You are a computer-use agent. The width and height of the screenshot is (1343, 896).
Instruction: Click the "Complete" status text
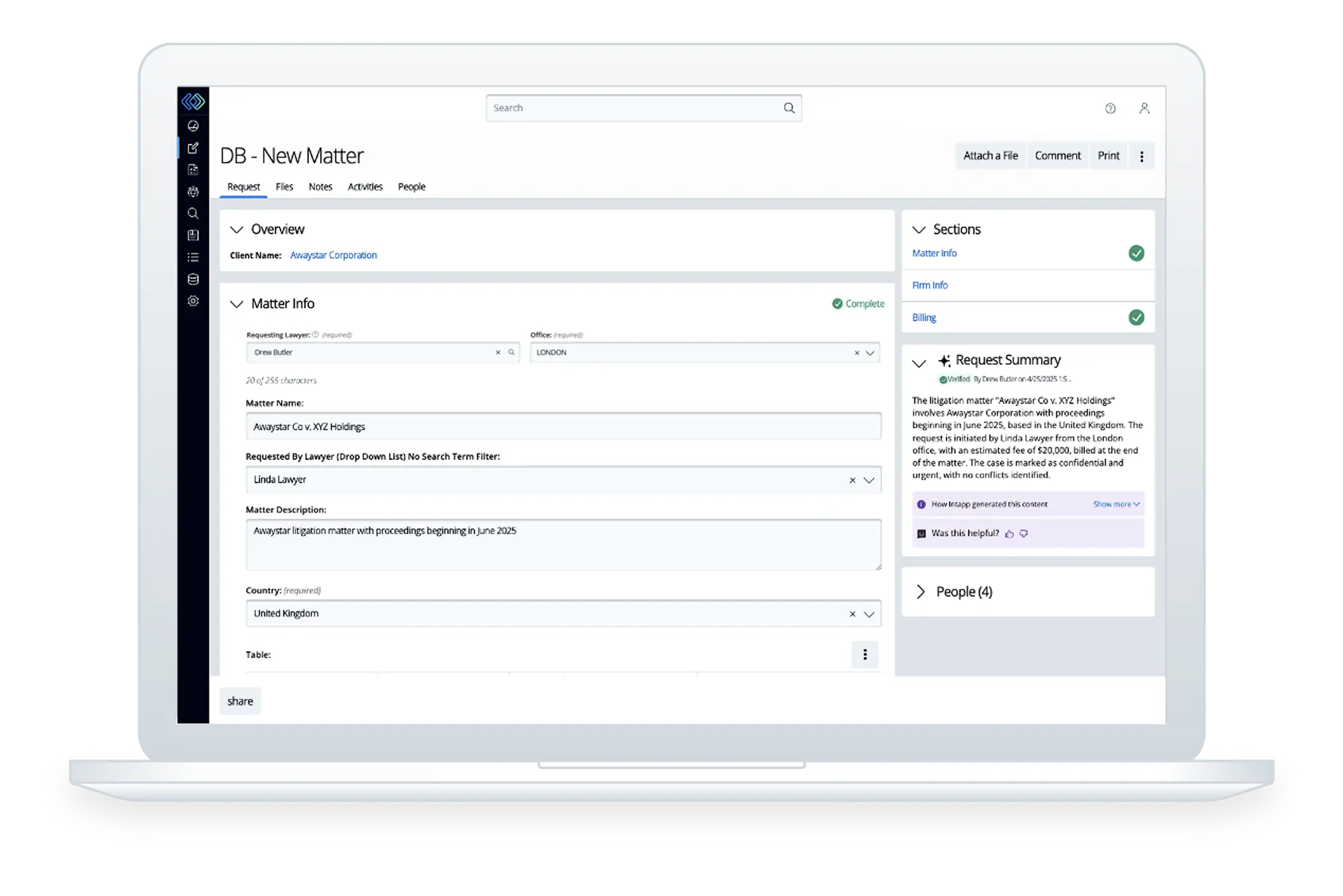(865, 304)
